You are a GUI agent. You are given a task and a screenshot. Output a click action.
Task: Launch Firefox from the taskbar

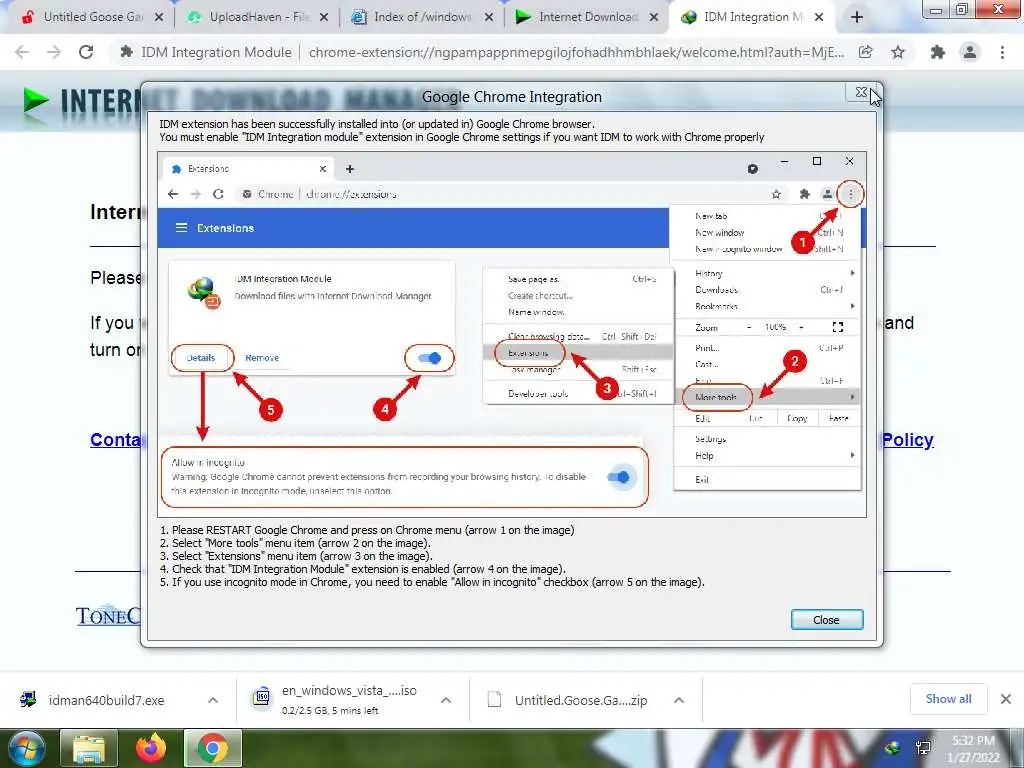(x=151, y=748)
